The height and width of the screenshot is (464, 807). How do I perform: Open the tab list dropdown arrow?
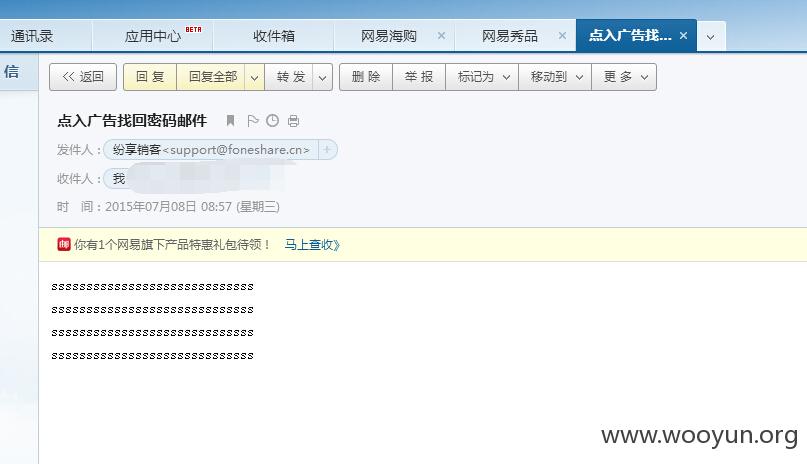pyautogui.click(x=710, y=37)
